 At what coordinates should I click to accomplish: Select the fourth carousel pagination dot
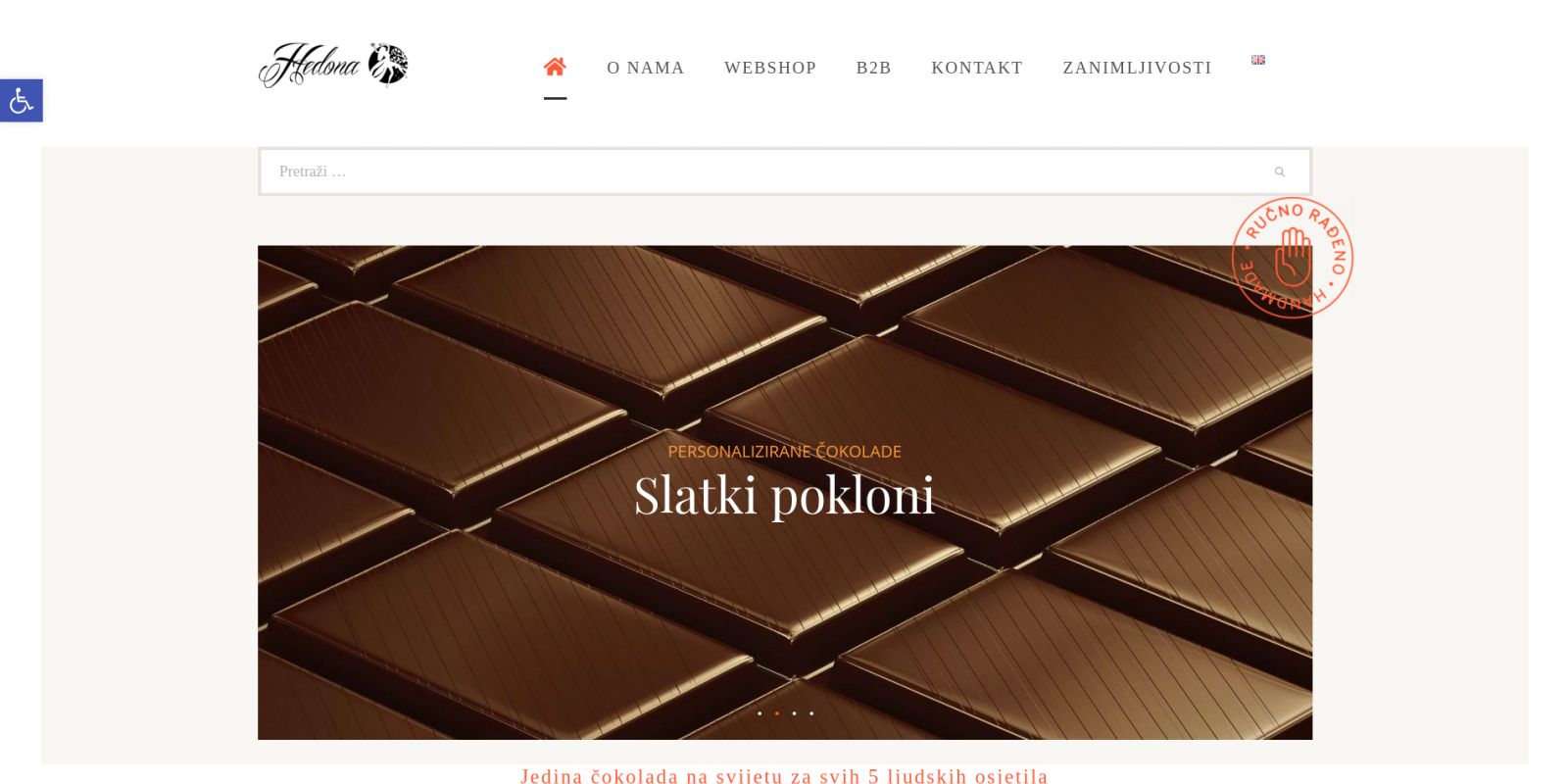(x=811, y=713)
